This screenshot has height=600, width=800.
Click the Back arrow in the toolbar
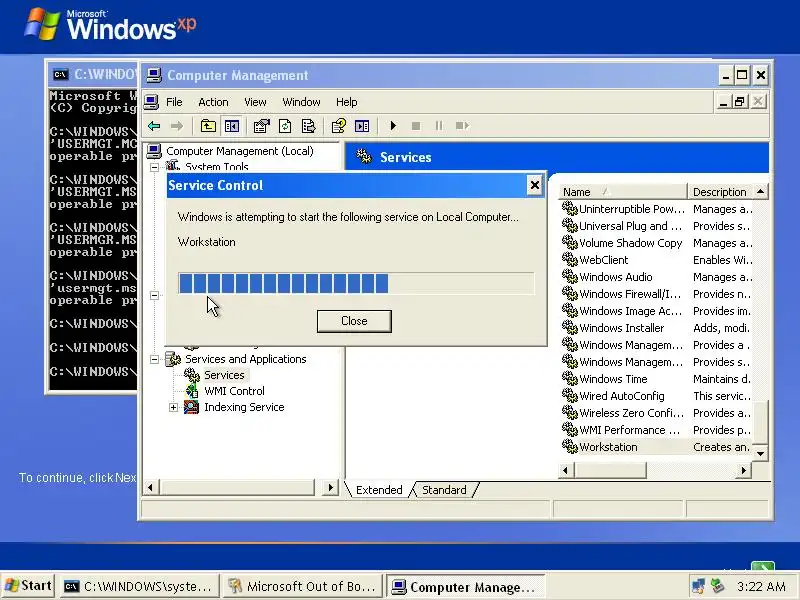click(154, 126)
